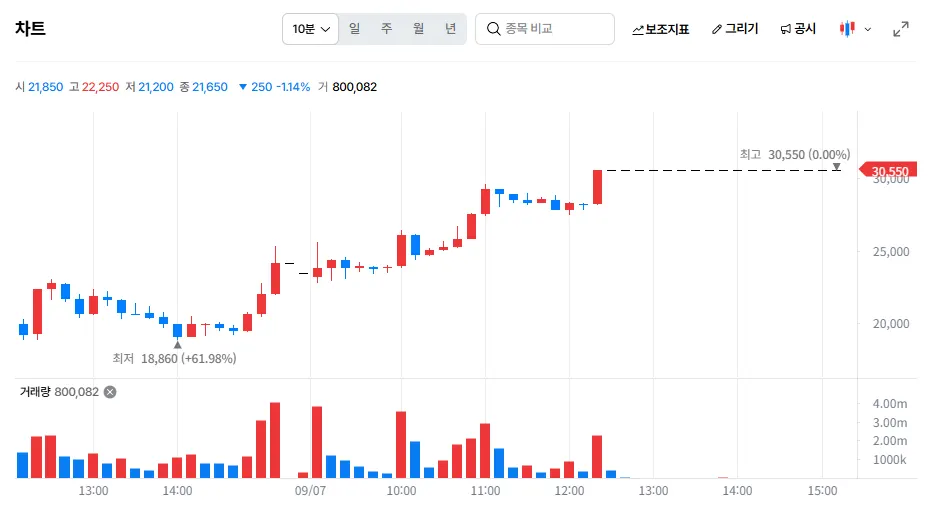Click the low price 21,200 value

coord(156,87)
